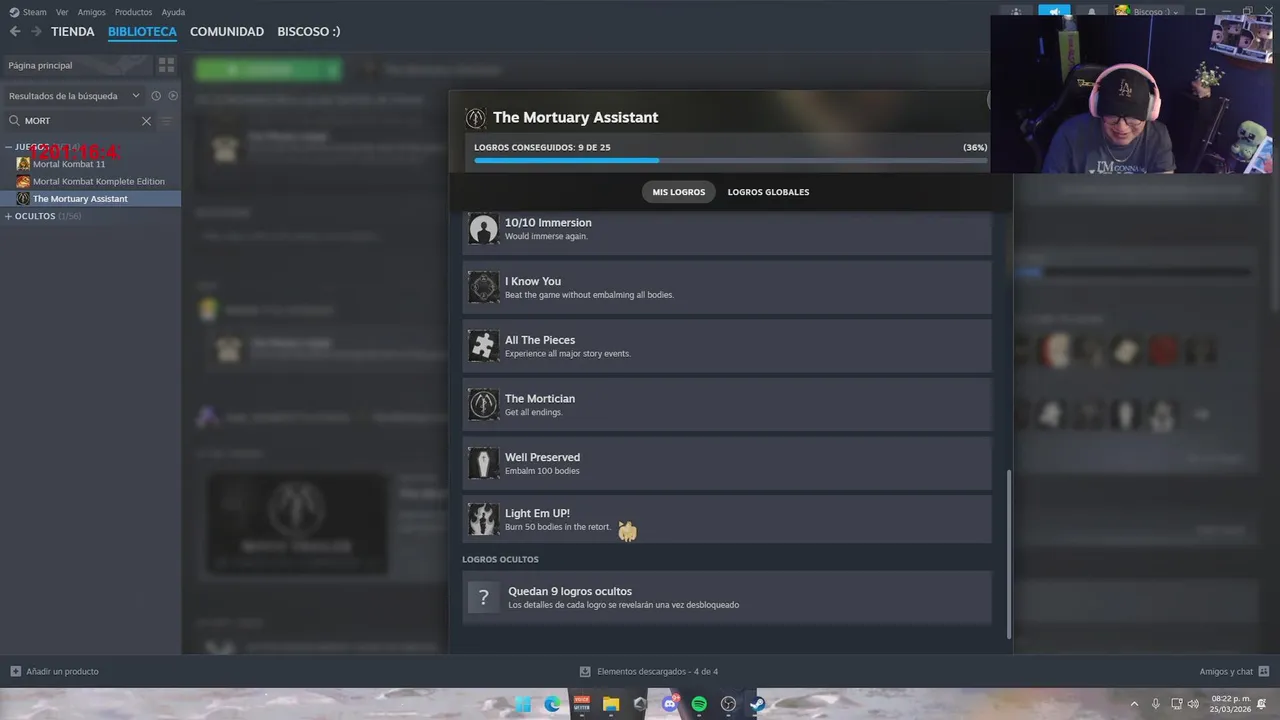Go to the COMUNIDAD tab
Screen dimensions: 1280x720
click(227, 32)
